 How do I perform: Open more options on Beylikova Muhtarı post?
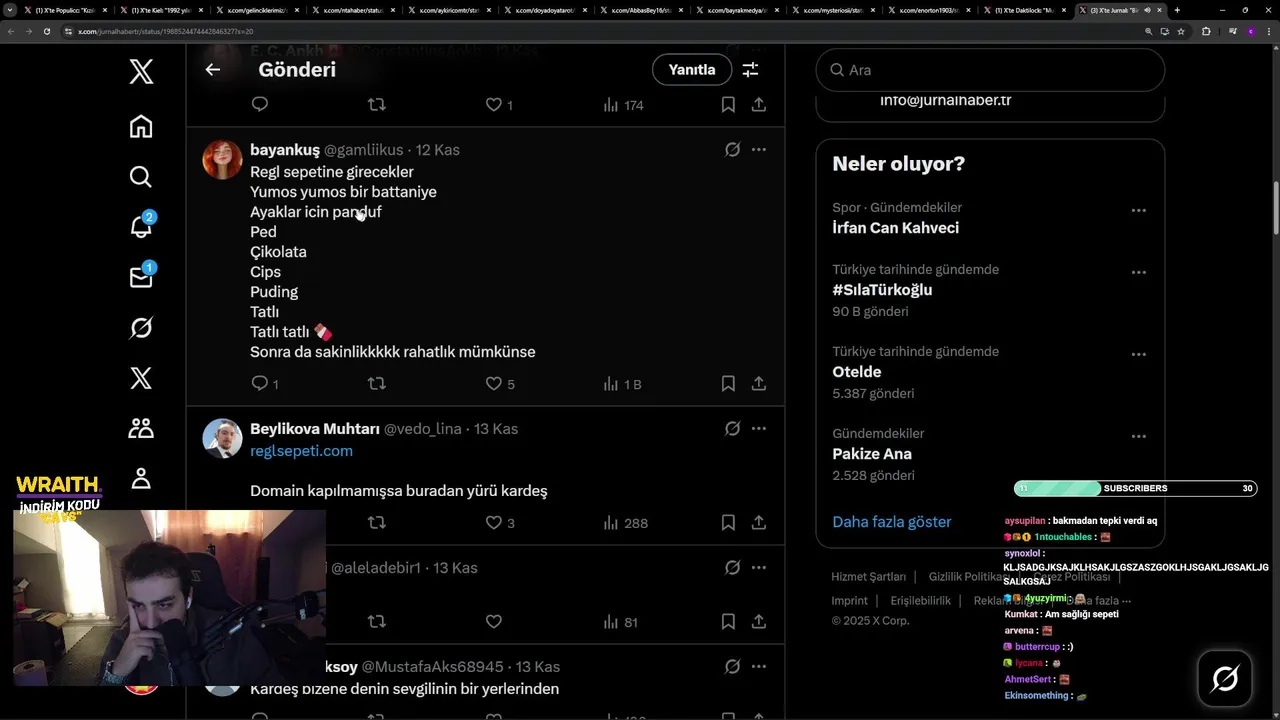pos(759,429)
